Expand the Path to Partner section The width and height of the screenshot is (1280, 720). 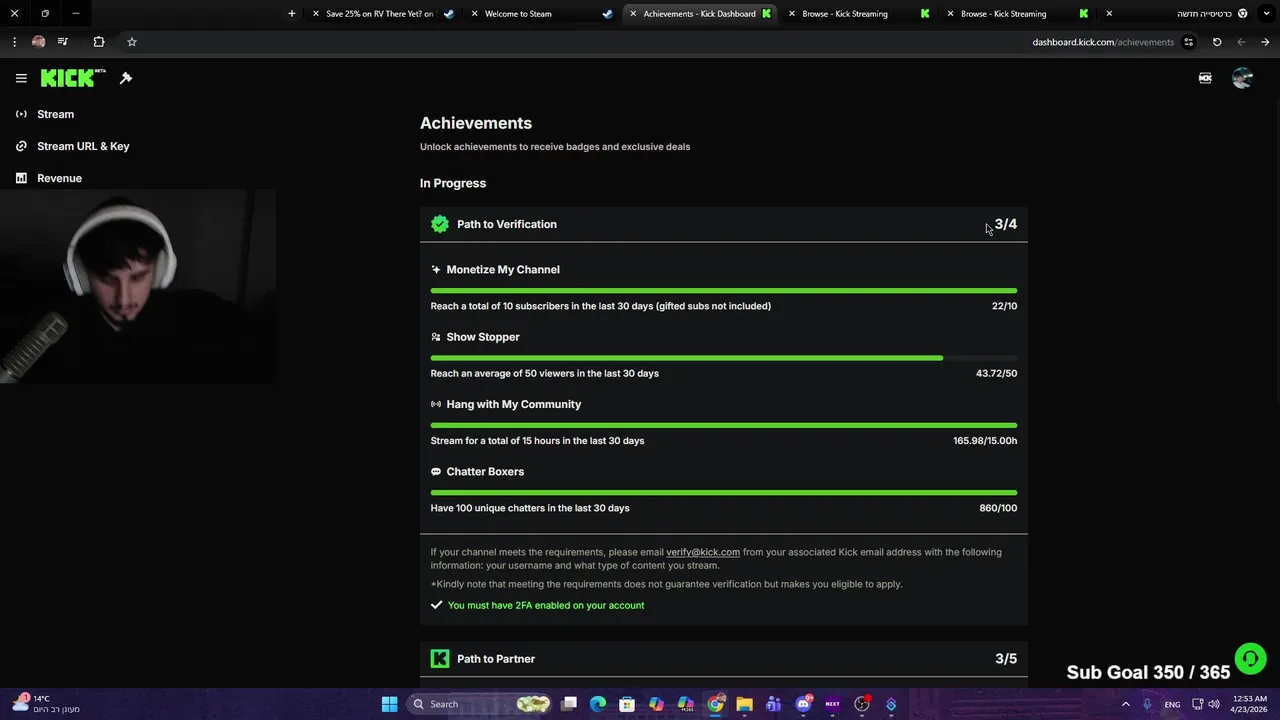coord(724,659)
